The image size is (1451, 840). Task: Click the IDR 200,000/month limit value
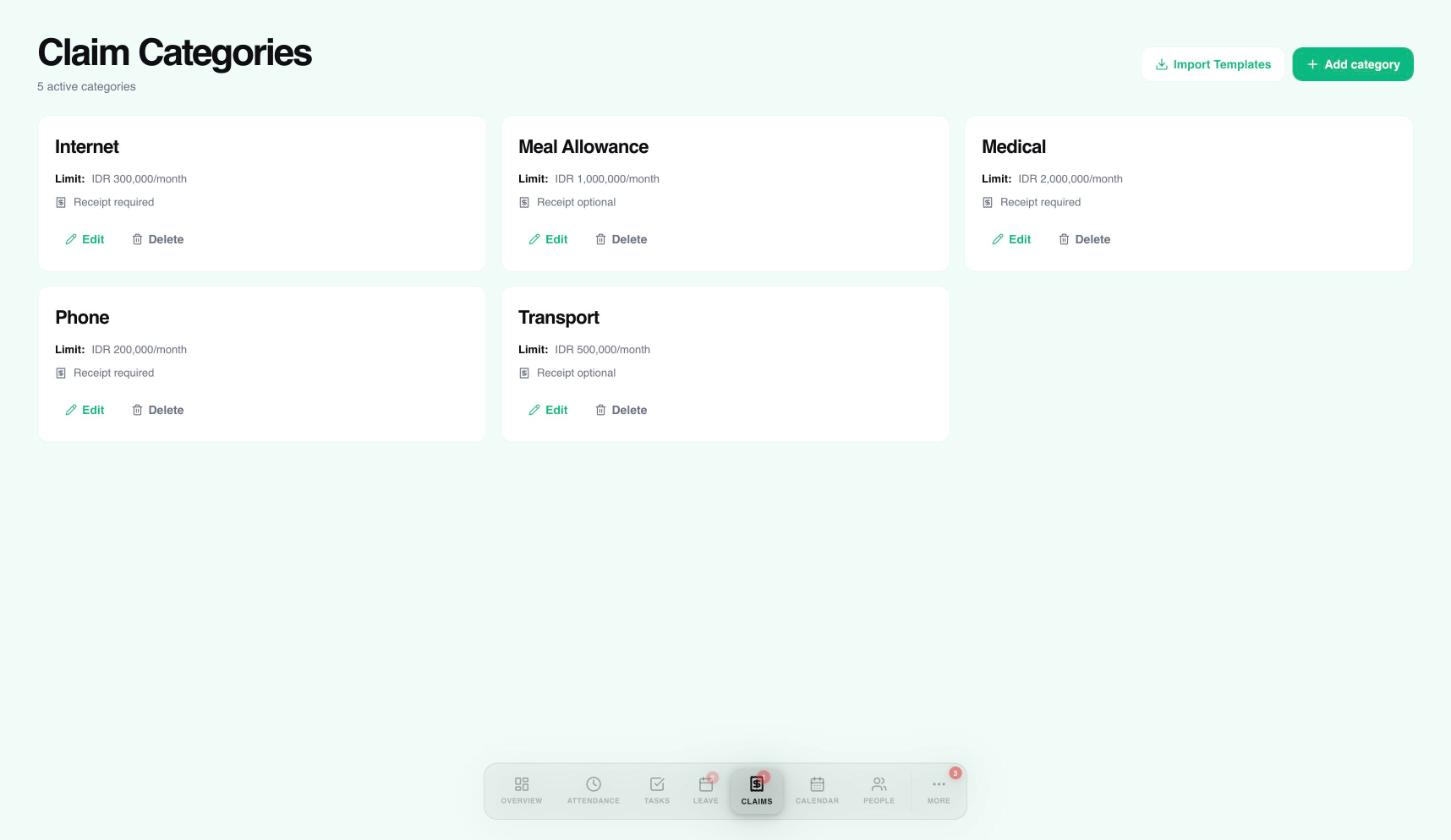(139, 350)
